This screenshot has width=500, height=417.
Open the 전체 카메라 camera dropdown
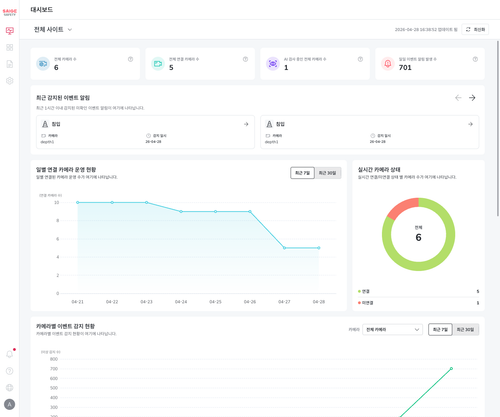tap(392, 330)
